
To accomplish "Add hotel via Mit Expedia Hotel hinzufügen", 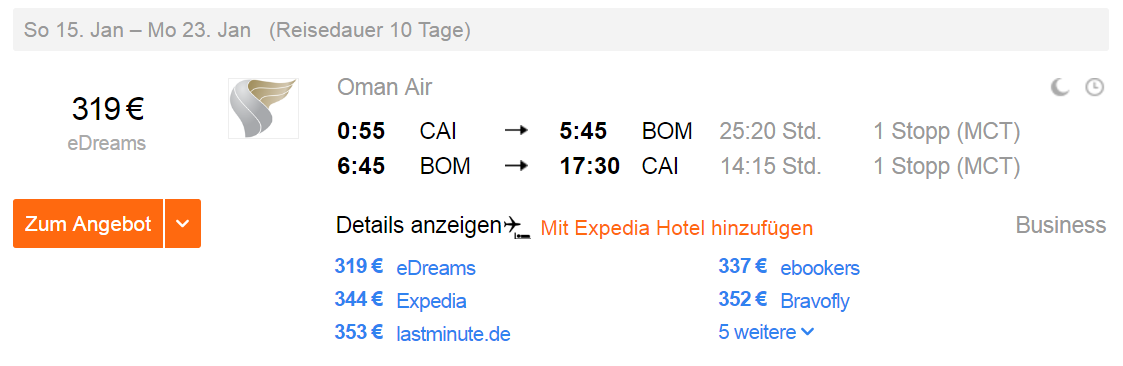I will click(677, 228).
